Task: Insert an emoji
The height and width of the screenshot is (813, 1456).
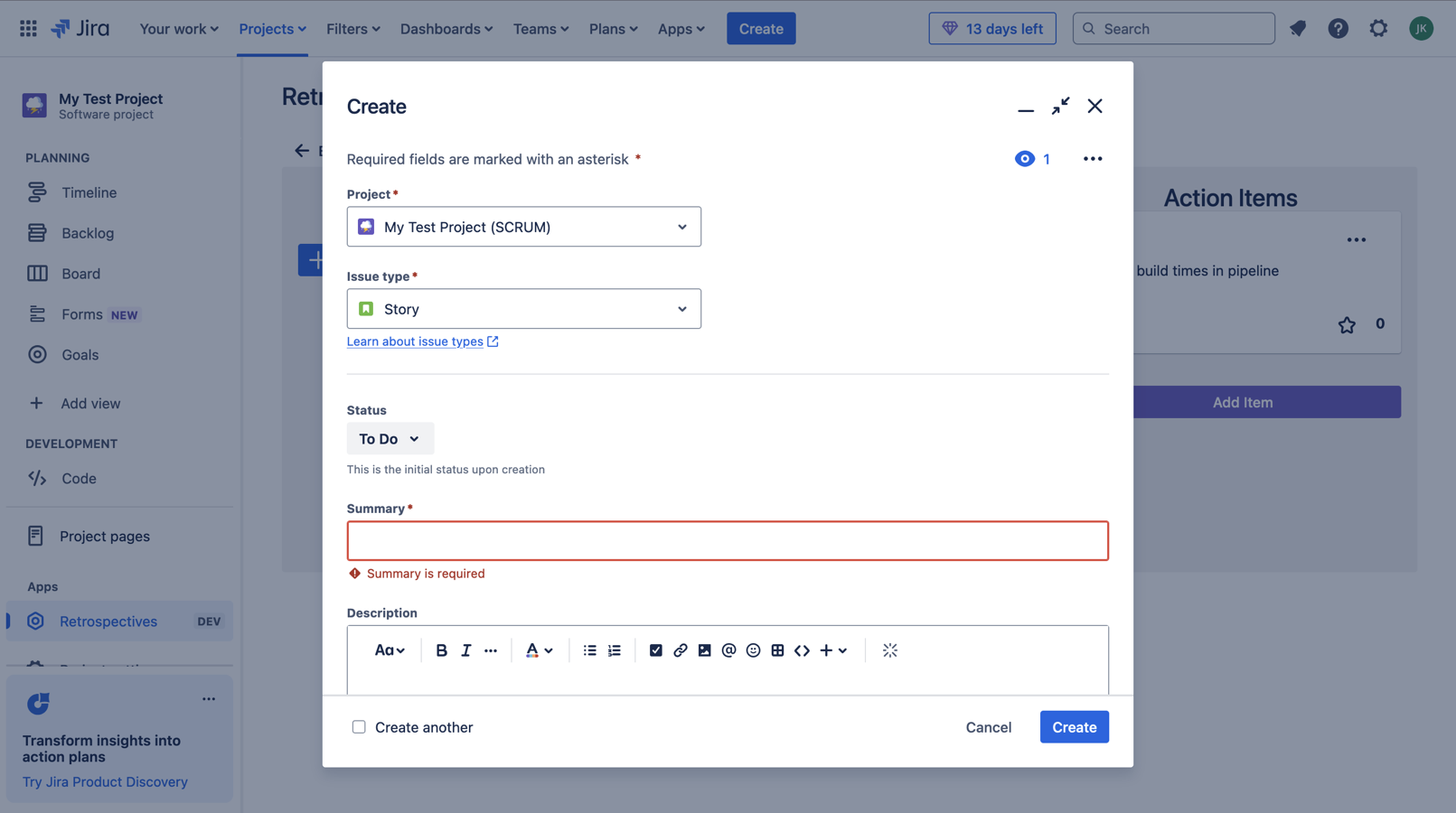Action: (753, 650)
